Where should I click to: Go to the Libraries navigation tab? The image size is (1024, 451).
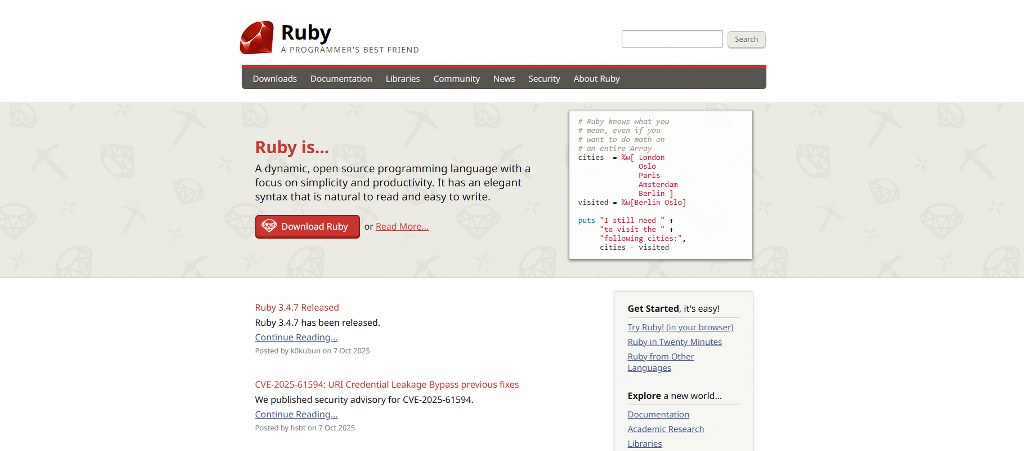(402, 78)
